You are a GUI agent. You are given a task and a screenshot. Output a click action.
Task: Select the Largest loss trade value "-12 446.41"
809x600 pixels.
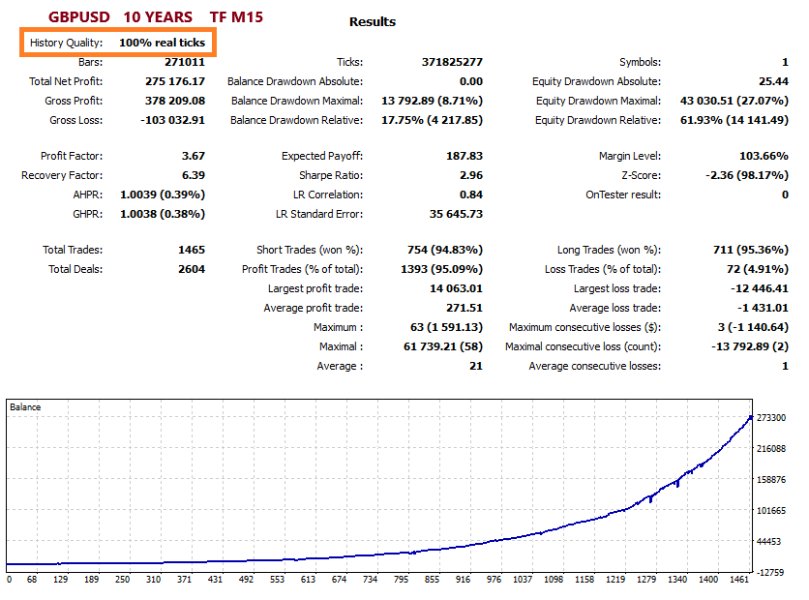tap(759, 288)
